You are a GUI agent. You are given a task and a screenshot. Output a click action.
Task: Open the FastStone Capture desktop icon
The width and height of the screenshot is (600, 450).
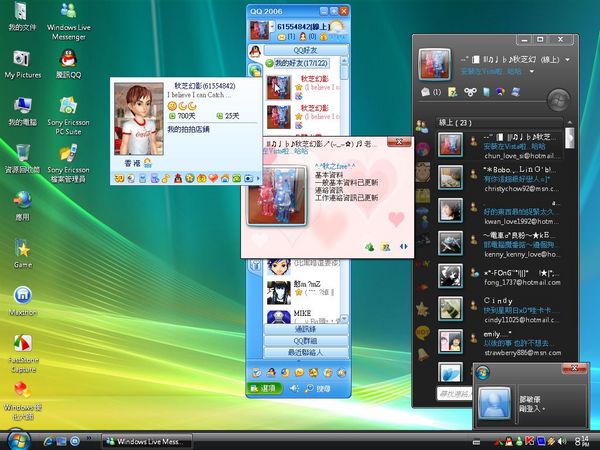coord(23,353)
